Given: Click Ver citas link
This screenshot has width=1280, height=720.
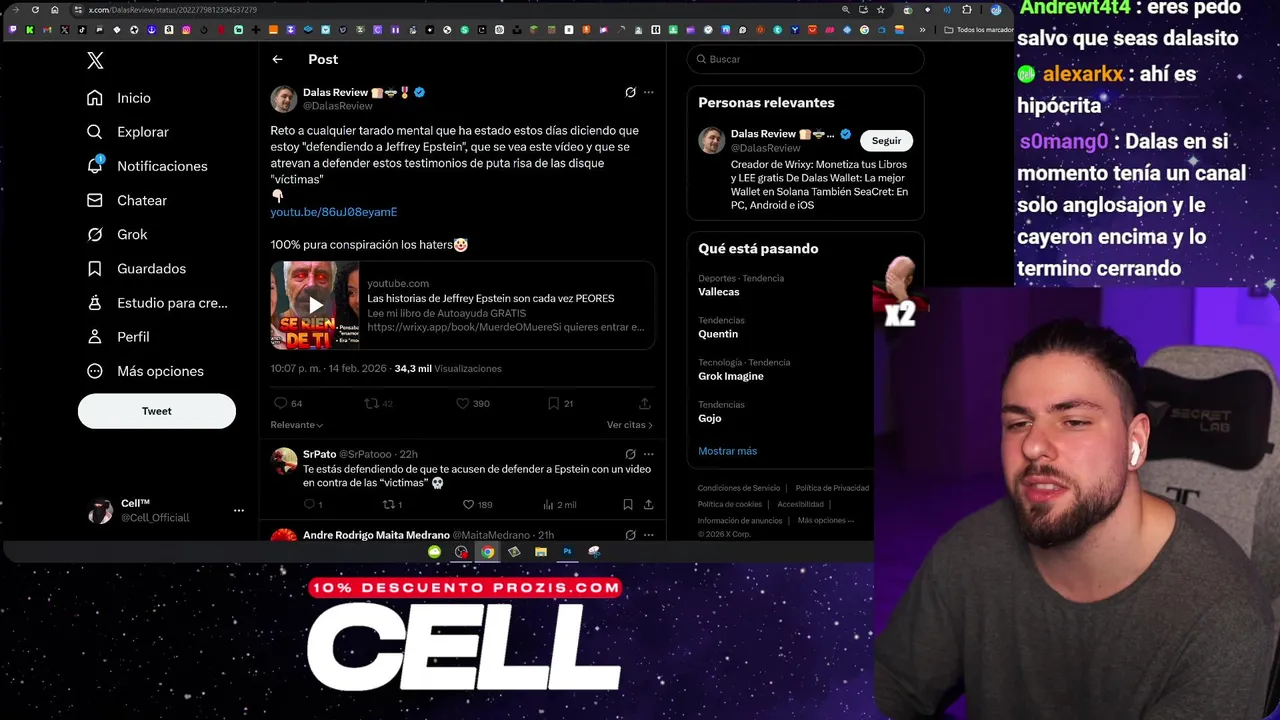Looking at the screenshot, I should tap(629, 425).
